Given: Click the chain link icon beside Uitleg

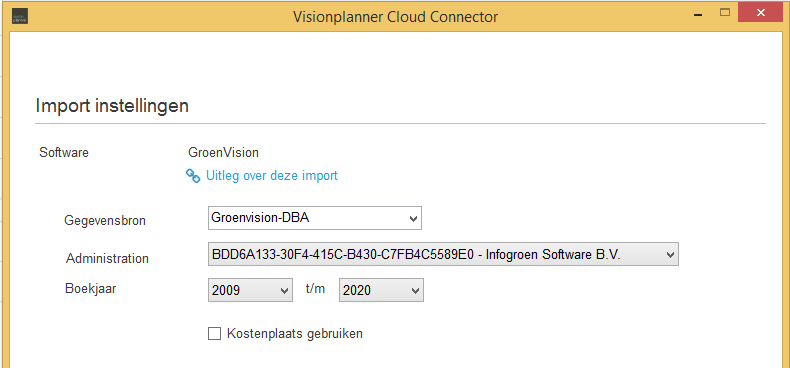Looking at the screenshot, I should tap(193, 175).
